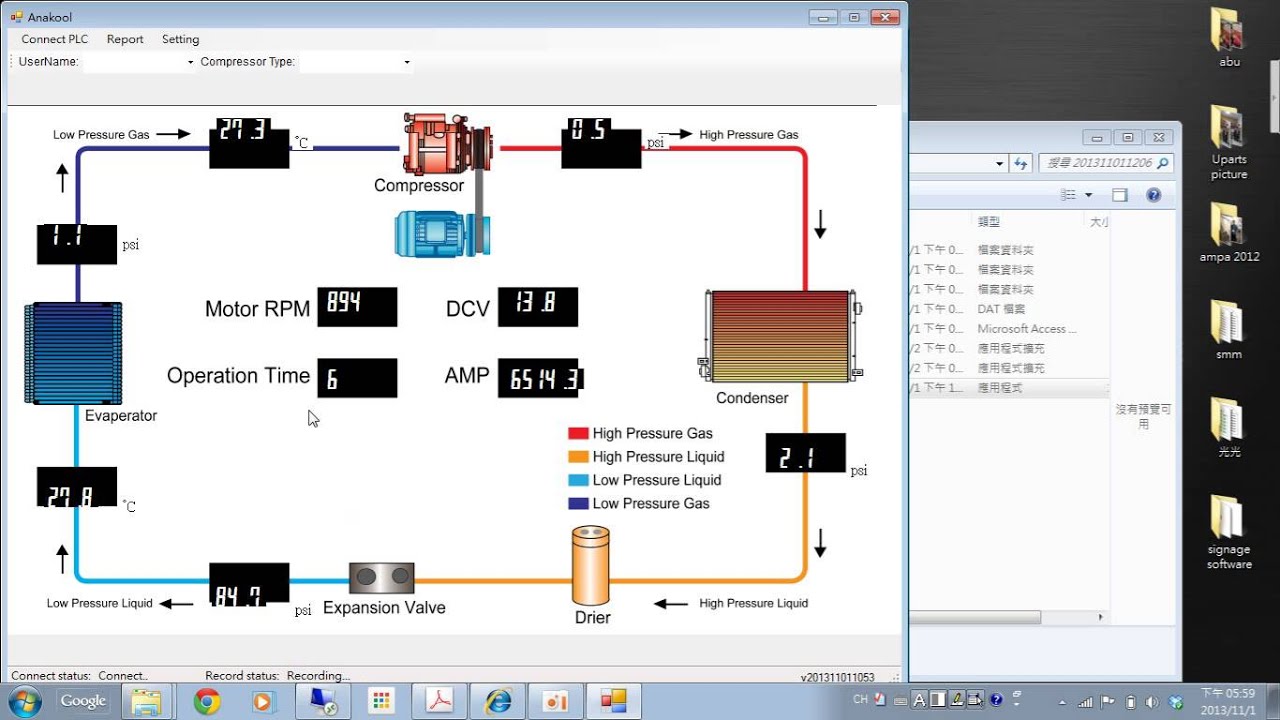1280x720 pixels.
Task: Expand the Explorer address bar history dropdown
Action: [x=999, y=163]
